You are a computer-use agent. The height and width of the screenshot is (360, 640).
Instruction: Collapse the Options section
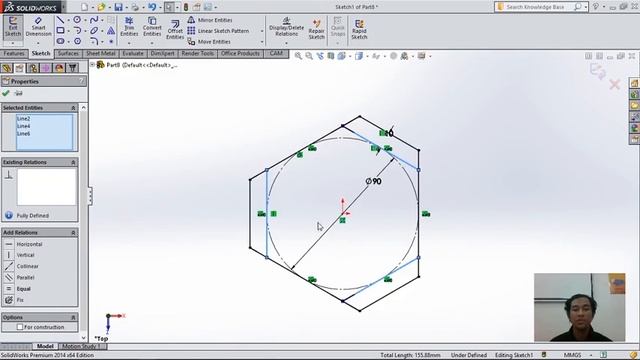tap(73, 317)
